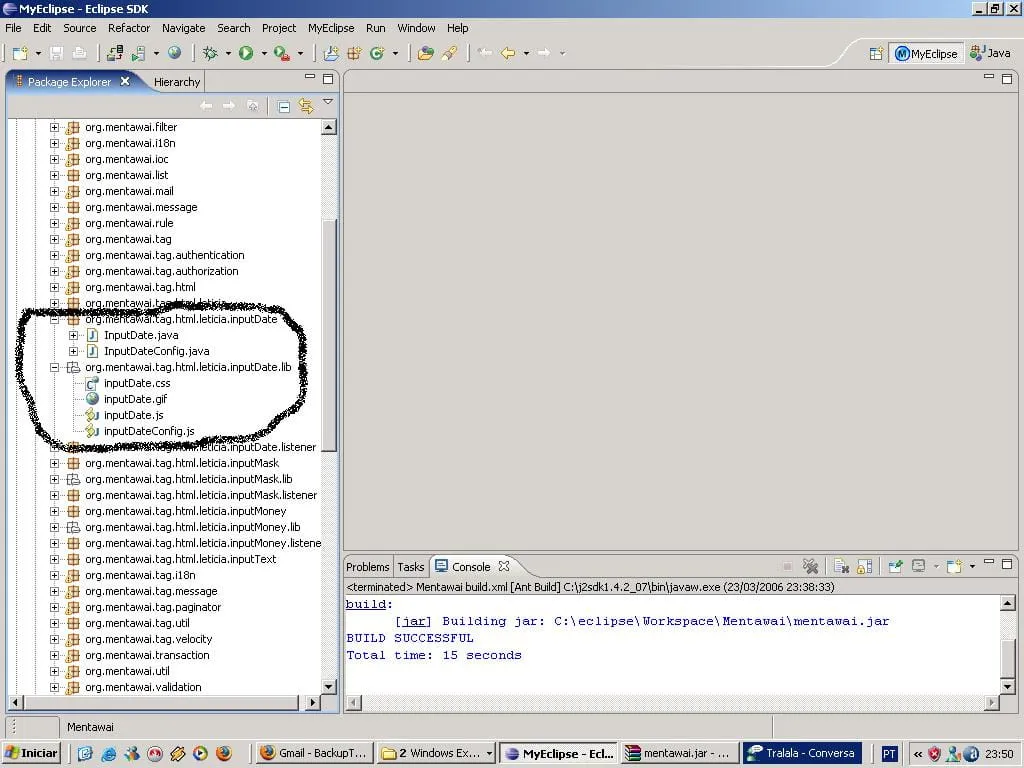Click the green Run button in toolbar

click(x=246, y=53)
